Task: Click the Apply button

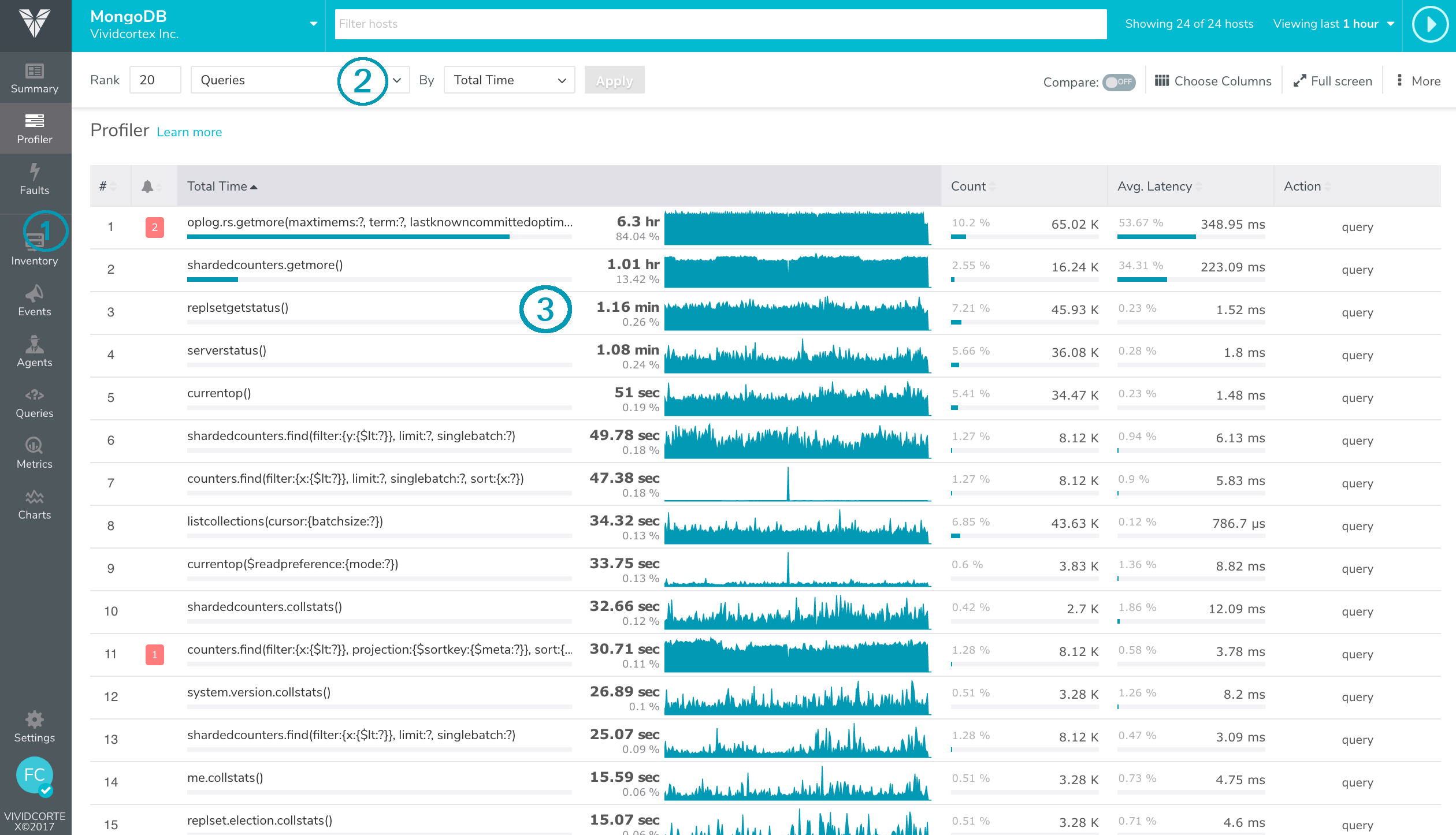Action: click(x=614, y=80)
